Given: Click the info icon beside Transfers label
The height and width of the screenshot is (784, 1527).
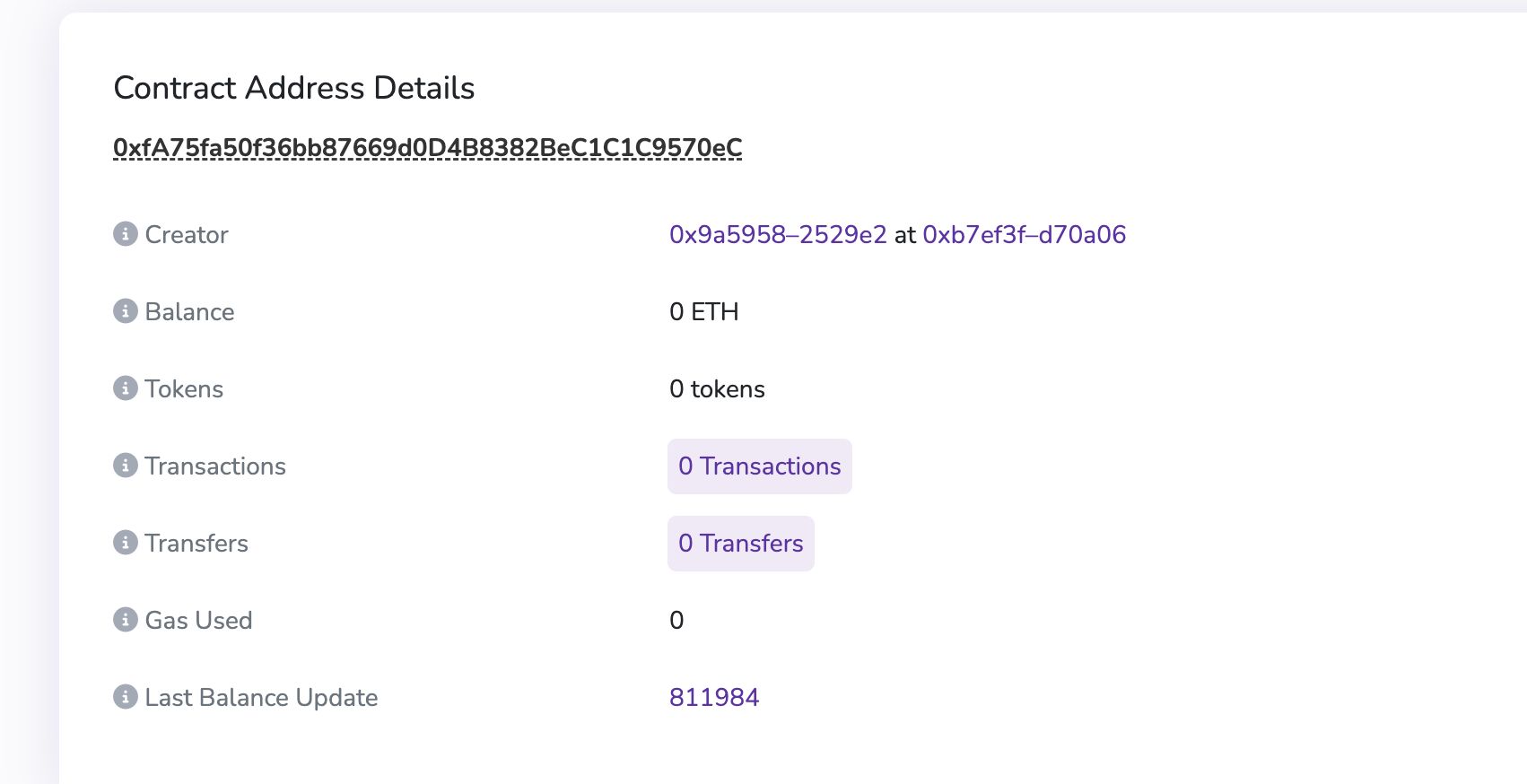Looking at the screenshot, I should (x=125, y=543).
